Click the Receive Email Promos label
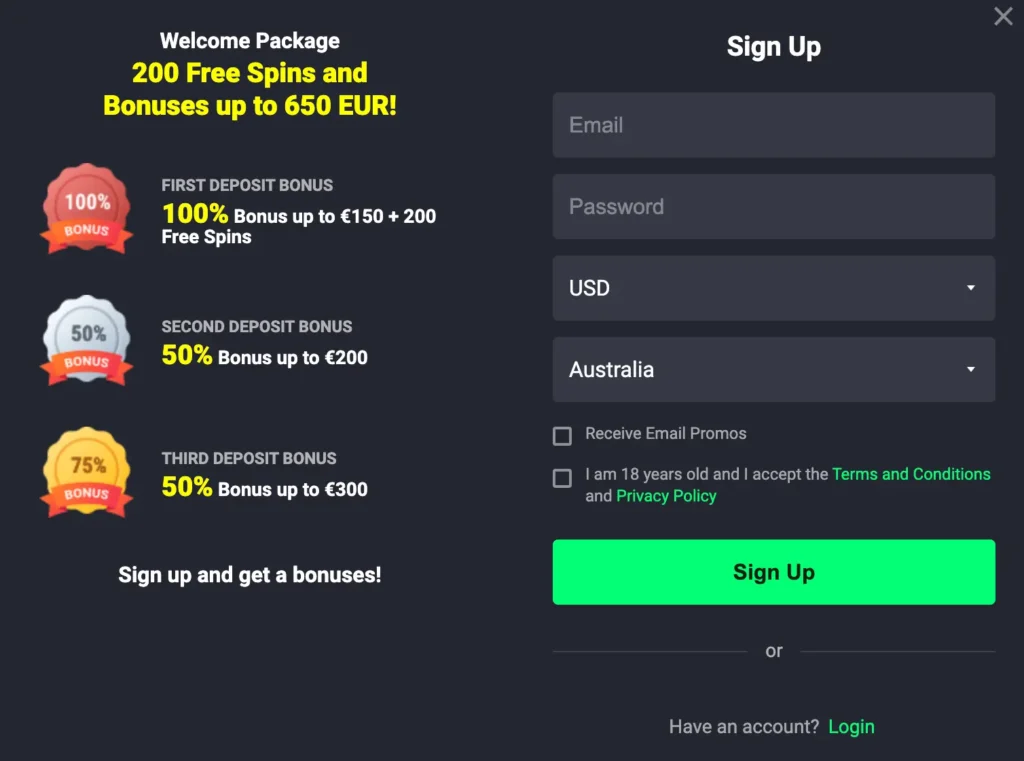 click(665, 434)
